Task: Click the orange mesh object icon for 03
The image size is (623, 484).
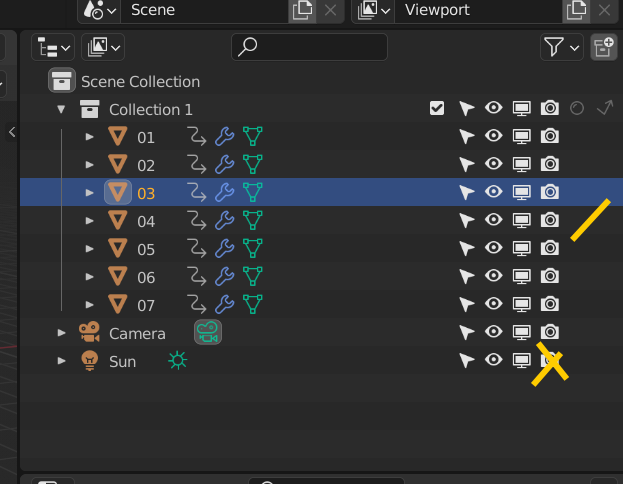Action: click(x=118, y=192)
